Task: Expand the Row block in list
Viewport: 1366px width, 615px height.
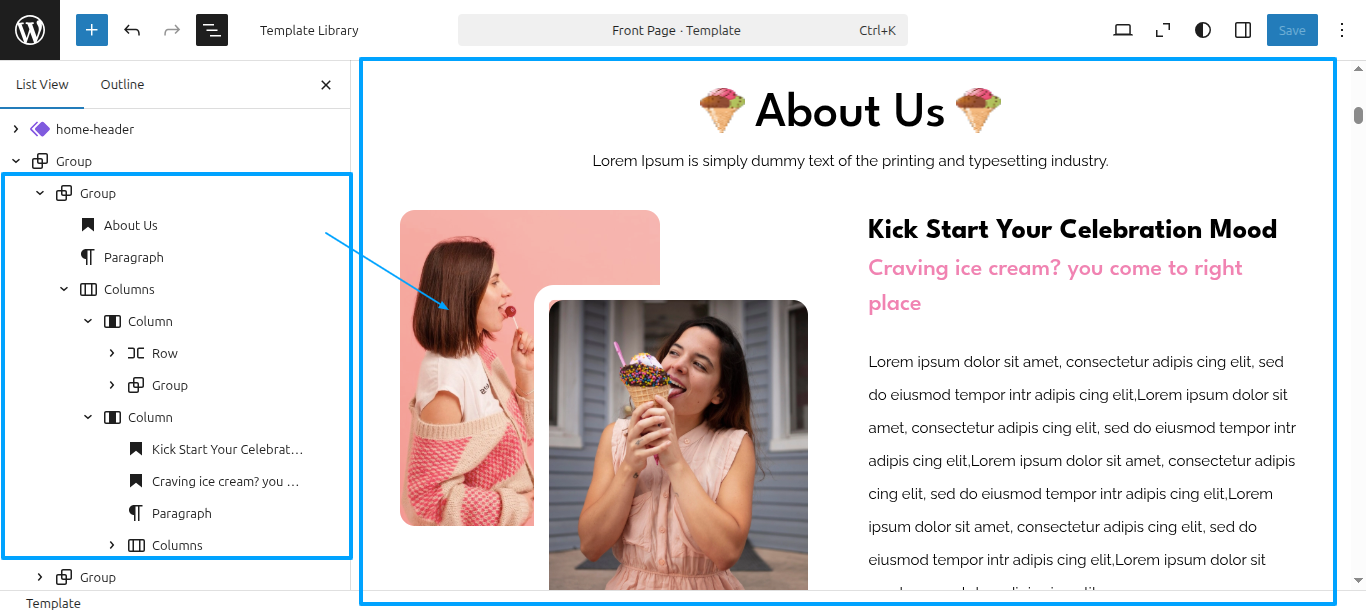Action: pos(112,353)
